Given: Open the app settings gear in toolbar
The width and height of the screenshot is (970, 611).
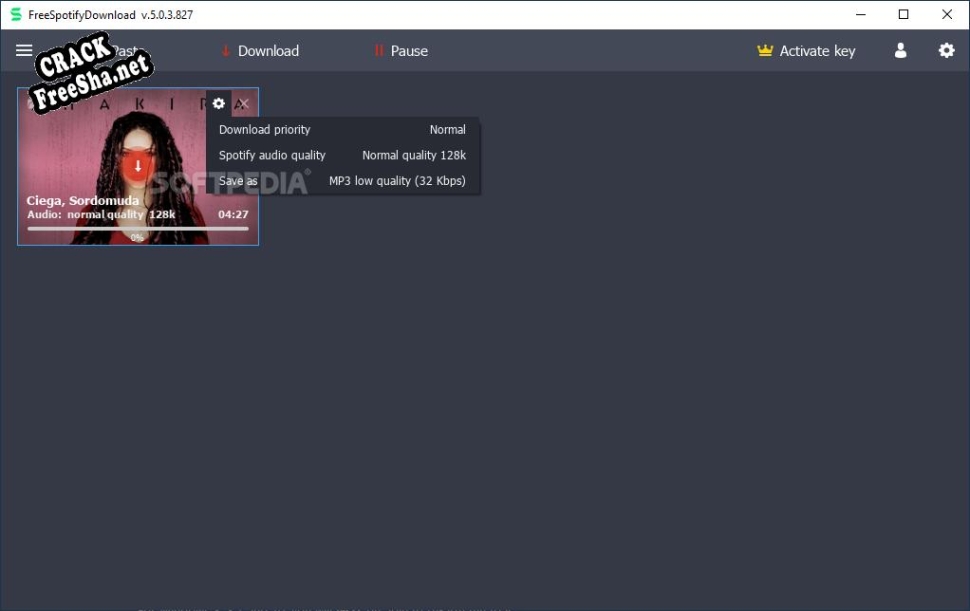Looking at the screenshot, I should point(946,51).
